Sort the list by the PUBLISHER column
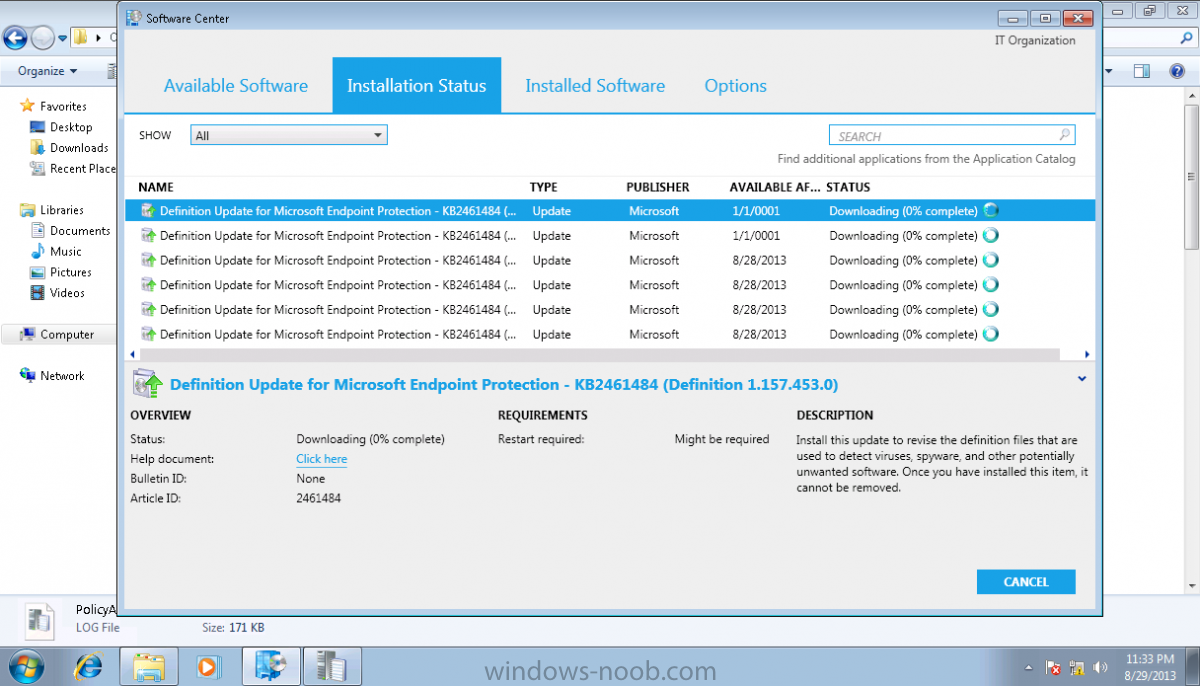 (658, 187)
